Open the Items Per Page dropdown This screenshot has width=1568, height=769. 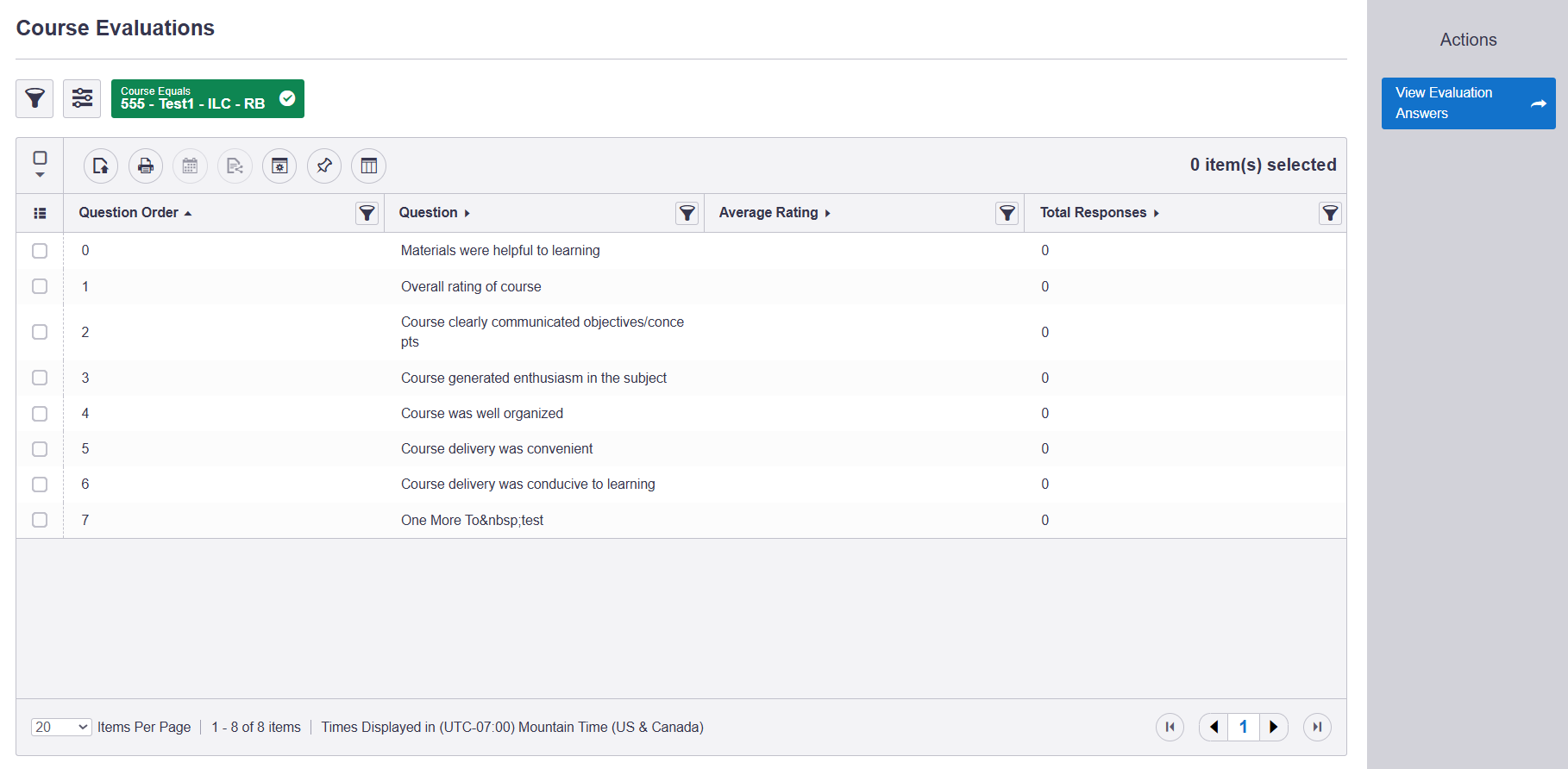pyautogui.click(x=61, y=727)
